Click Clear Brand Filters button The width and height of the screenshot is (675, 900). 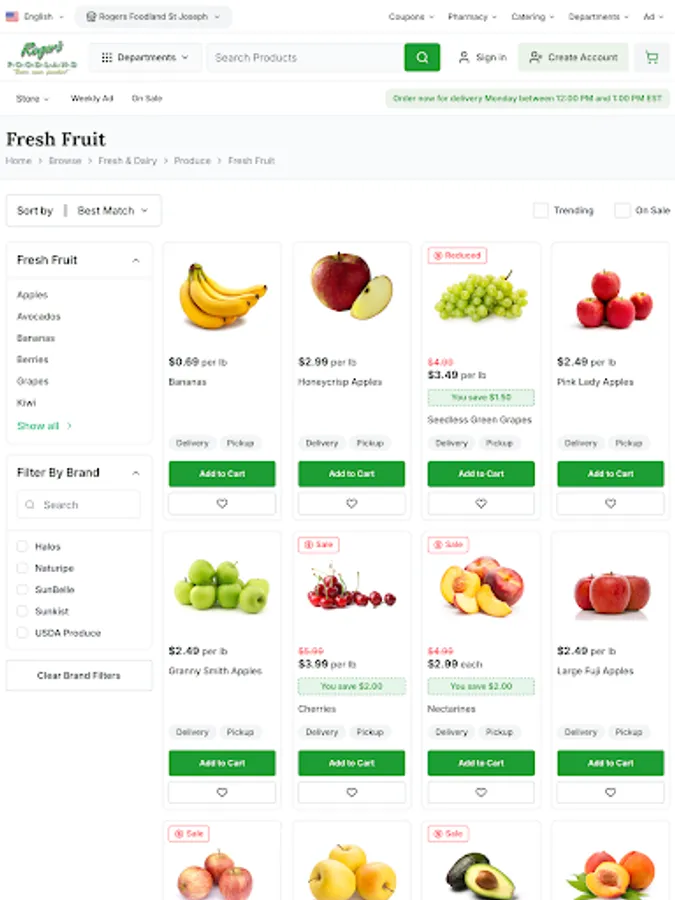click(79, 676)
